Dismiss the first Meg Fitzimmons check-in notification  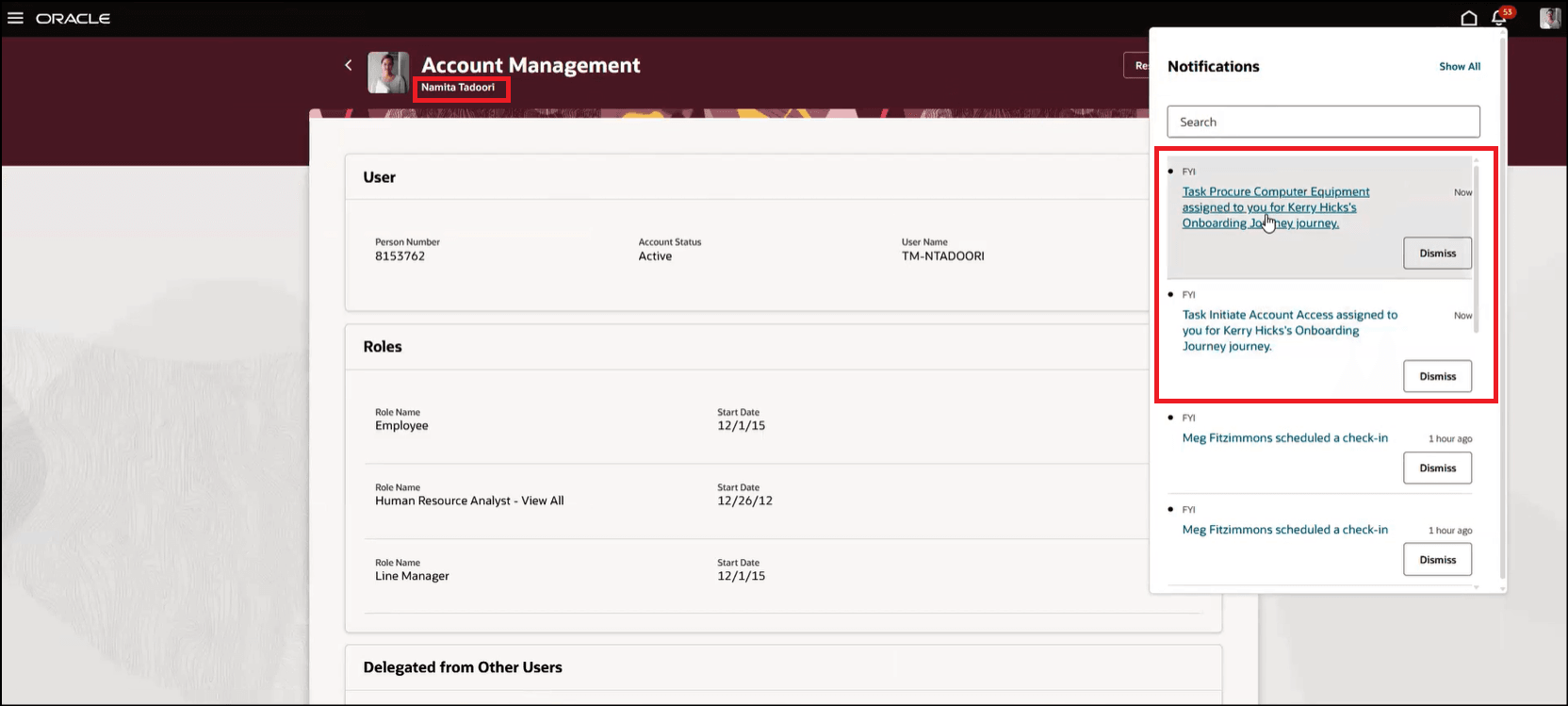point(1437,468)
